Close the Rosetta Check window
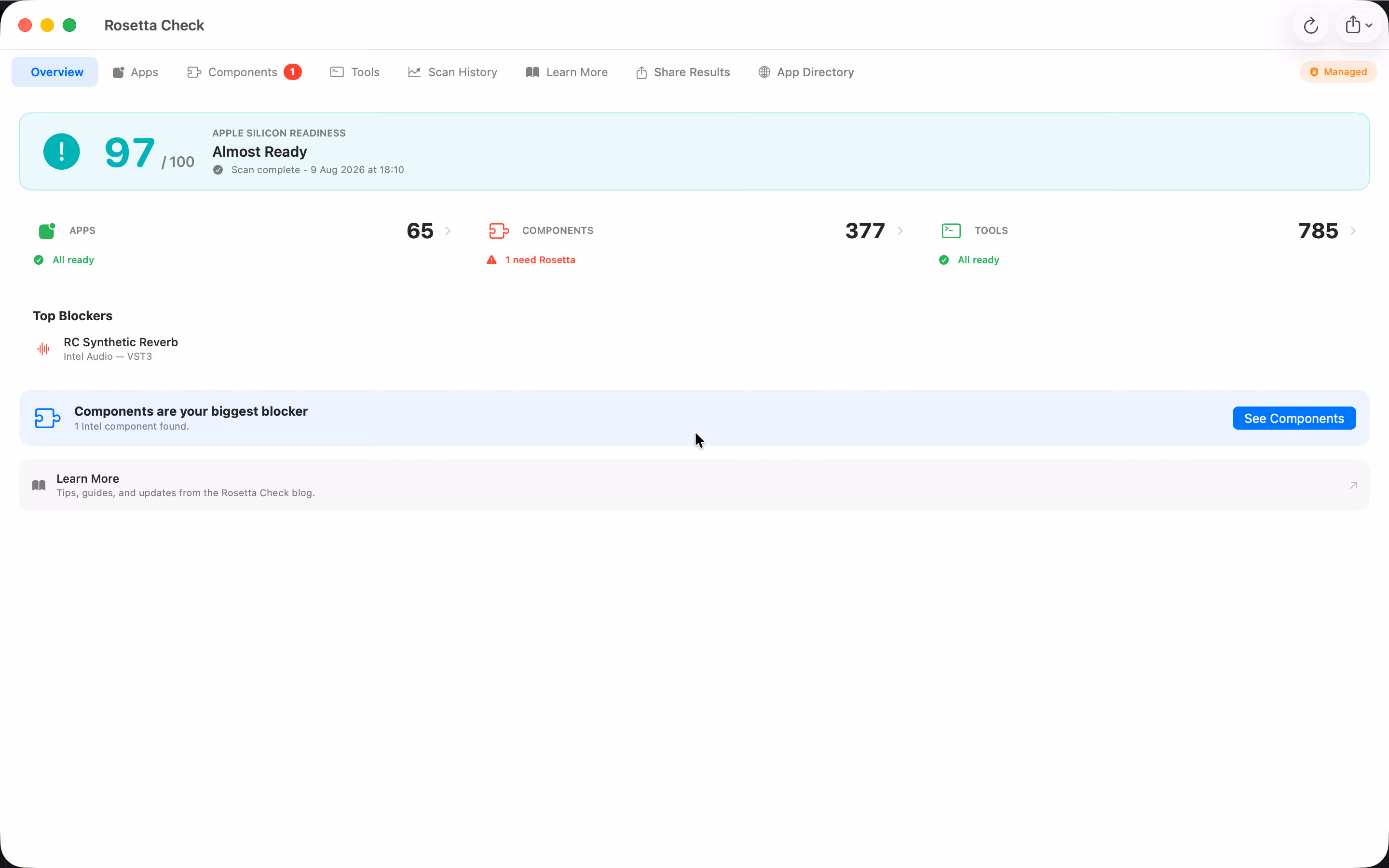The width and height of the screenshot is (1389, 868). point(25,25)
